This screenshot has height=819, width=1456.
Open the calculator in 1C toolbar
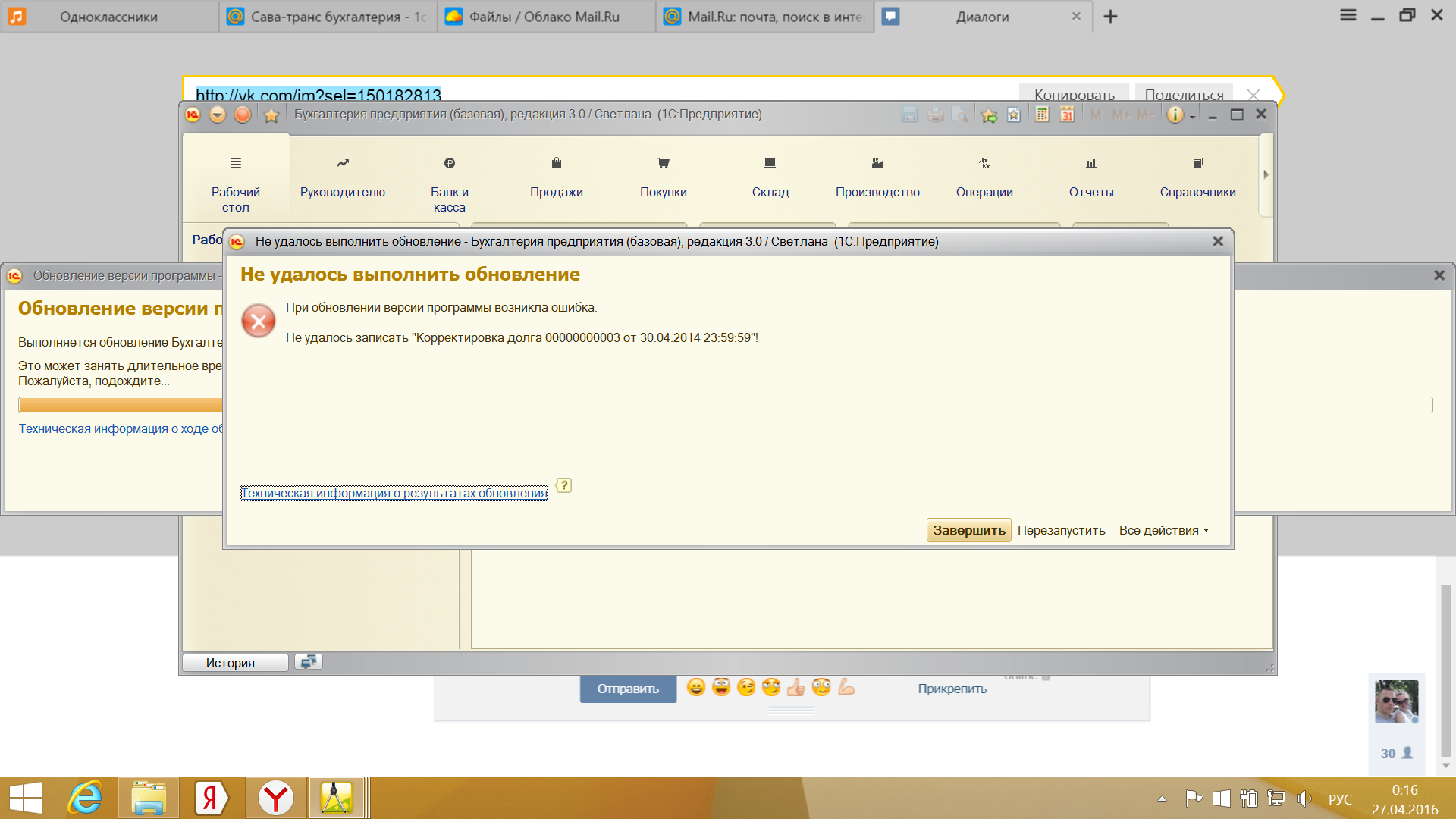1042,115
